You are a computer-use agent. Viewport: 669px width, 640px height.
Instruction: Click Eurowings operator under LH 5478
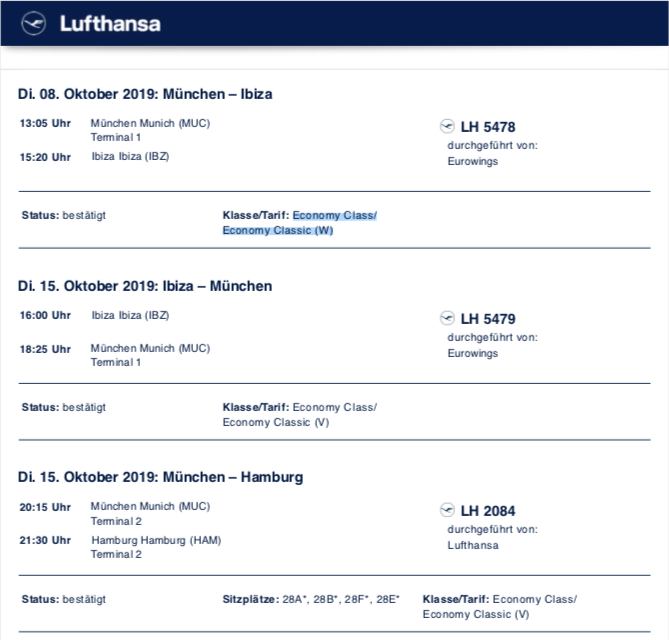473,161
